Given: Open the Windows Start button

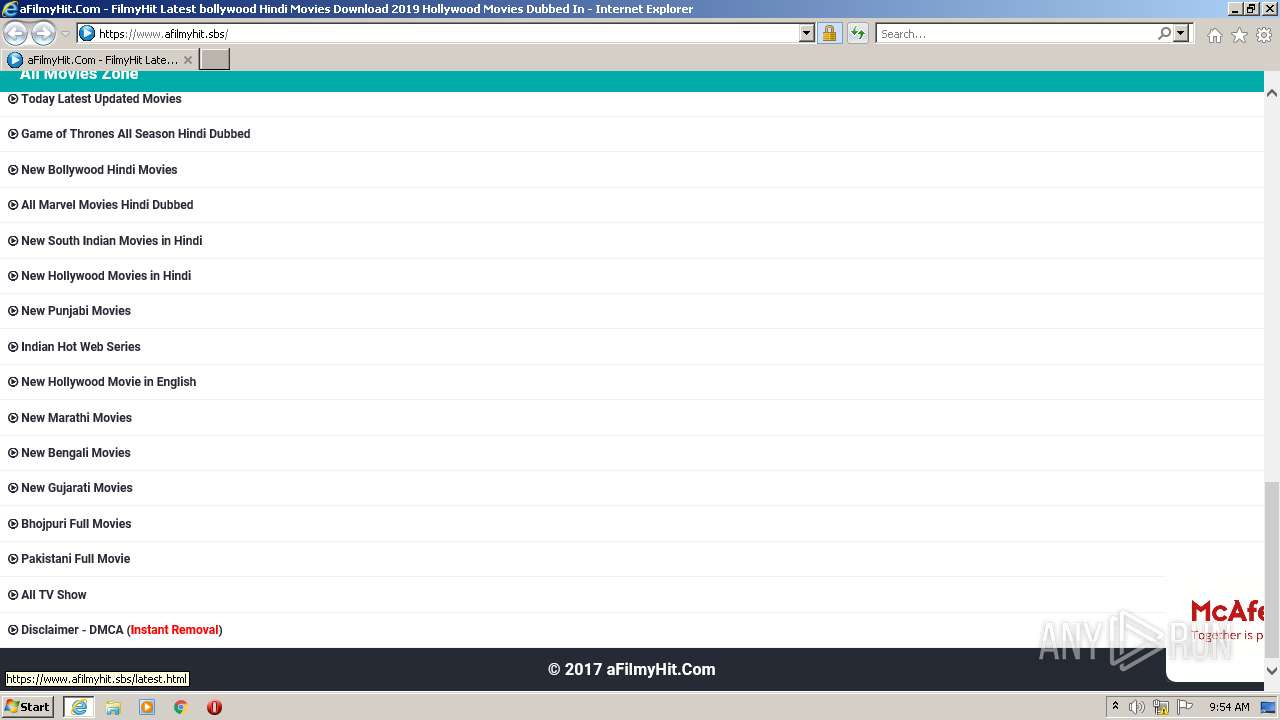Looking at the screenshot, I should tap(28, 707).
